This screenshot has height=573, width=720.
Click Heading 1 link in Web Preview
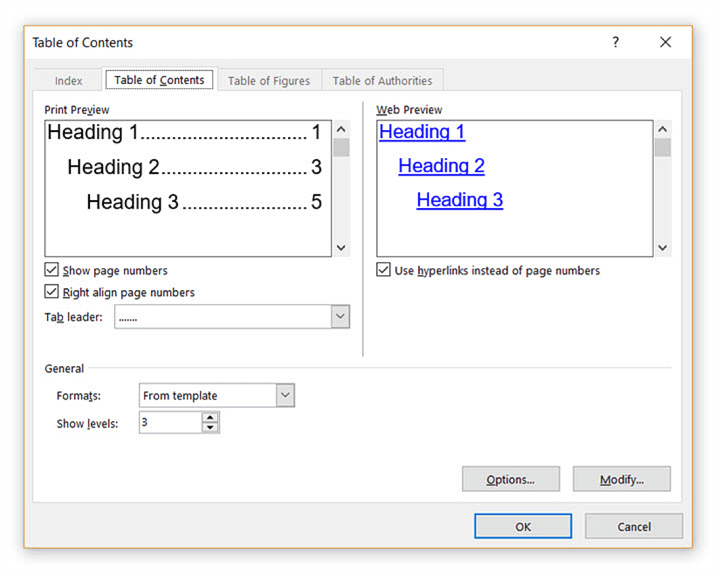click(422, 132)
